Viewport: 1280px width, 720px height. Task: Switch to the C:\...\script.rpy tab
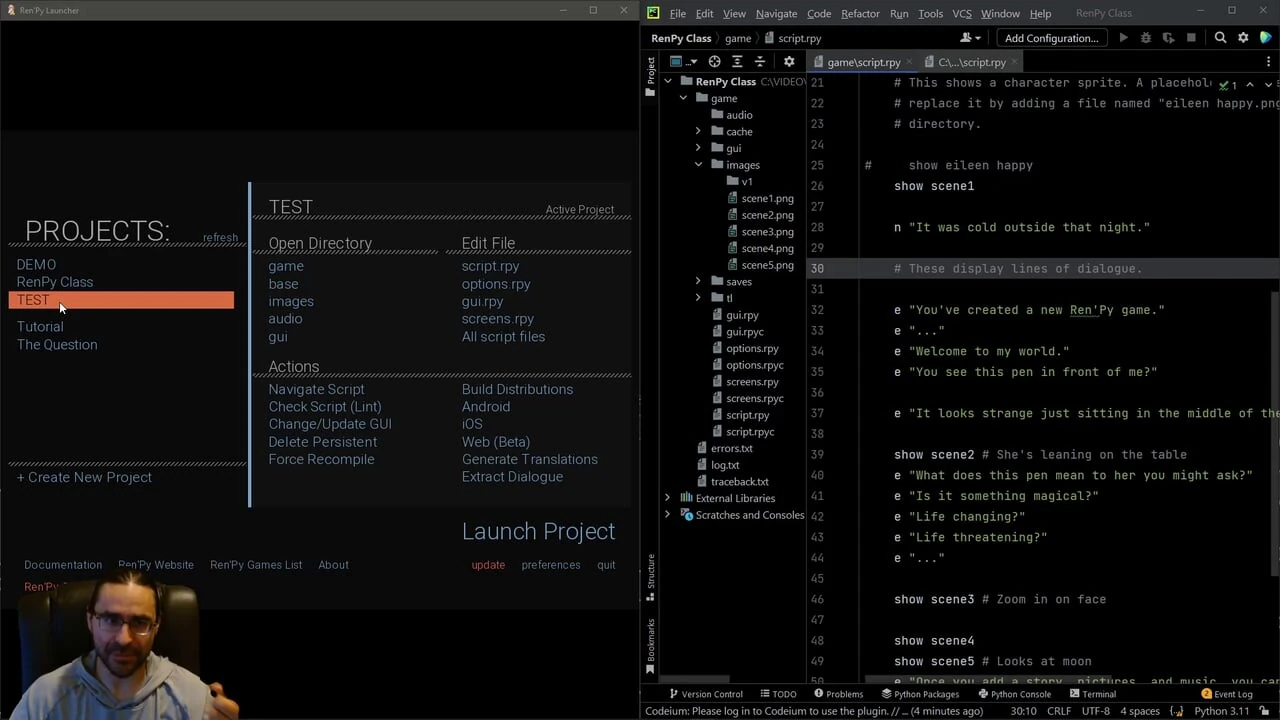[971, 62]
